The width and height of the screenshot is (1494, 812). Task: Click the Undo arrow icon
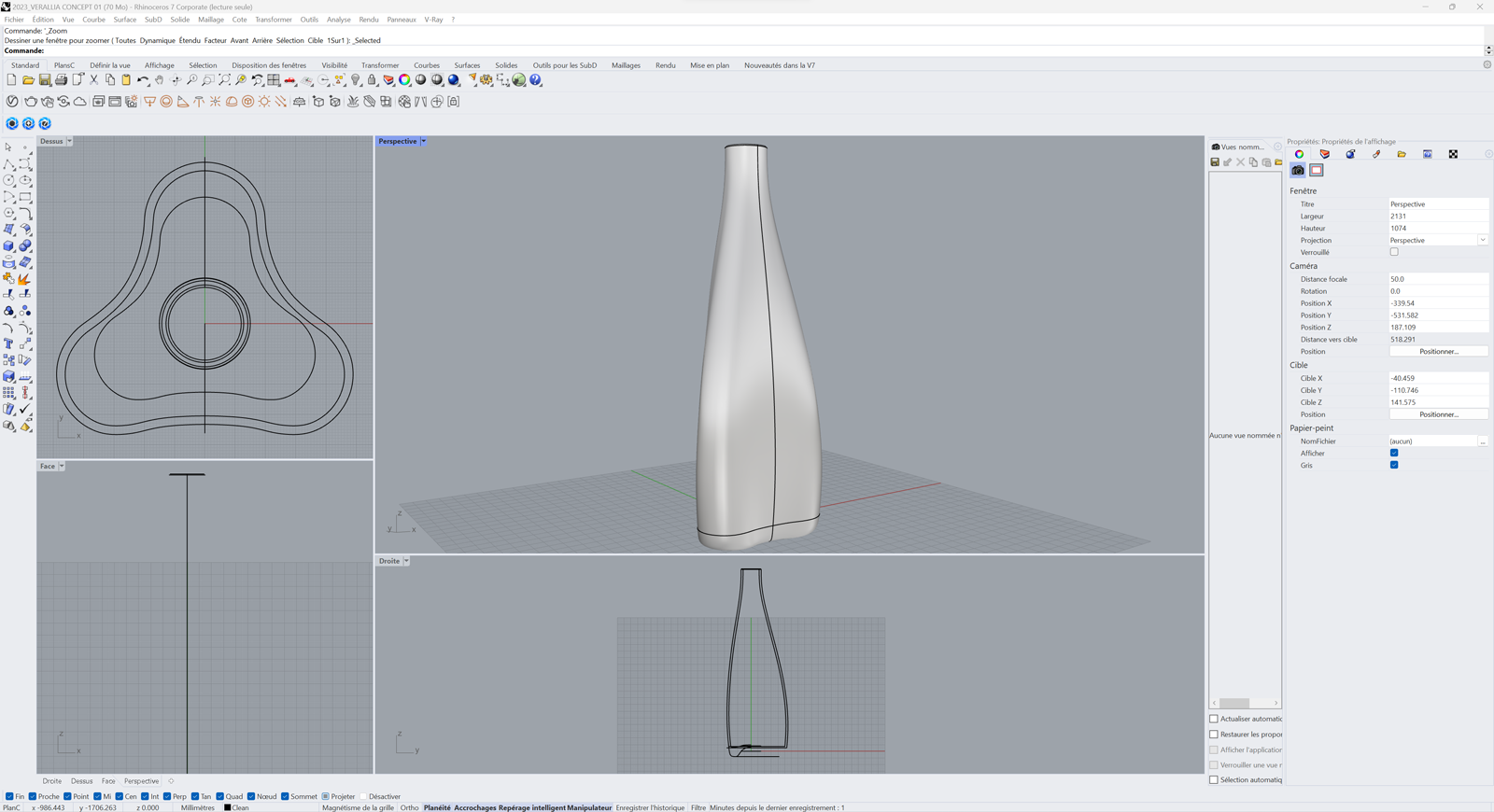pos(143,80)
